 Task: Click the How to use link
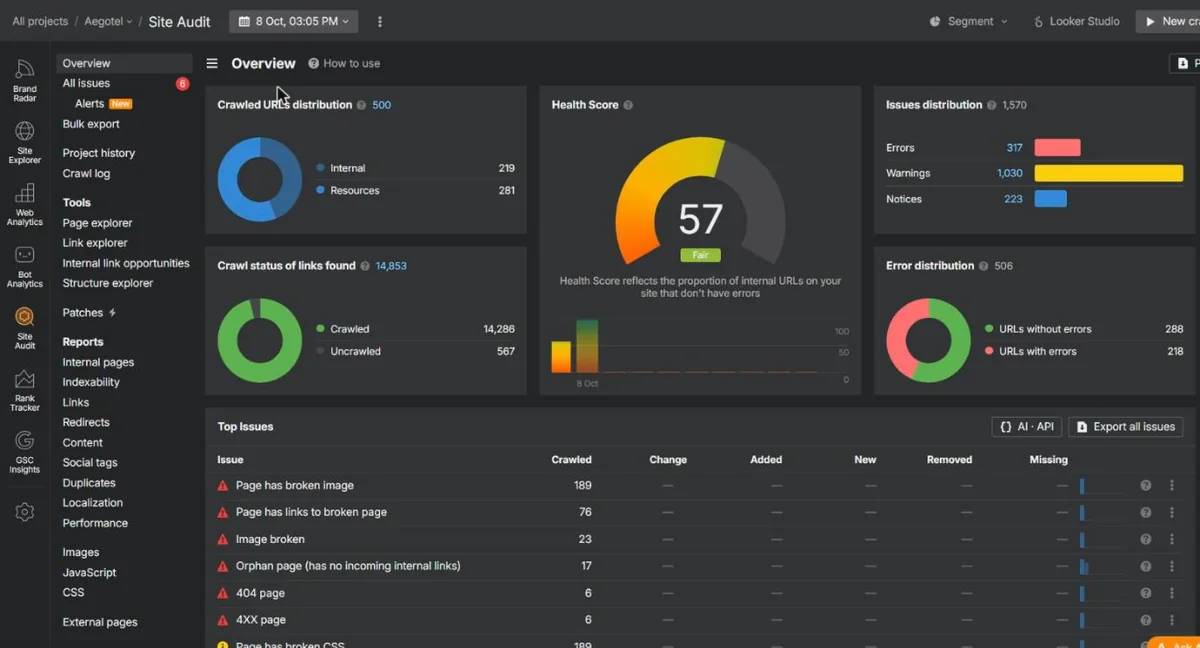click(x=344, y=63)
